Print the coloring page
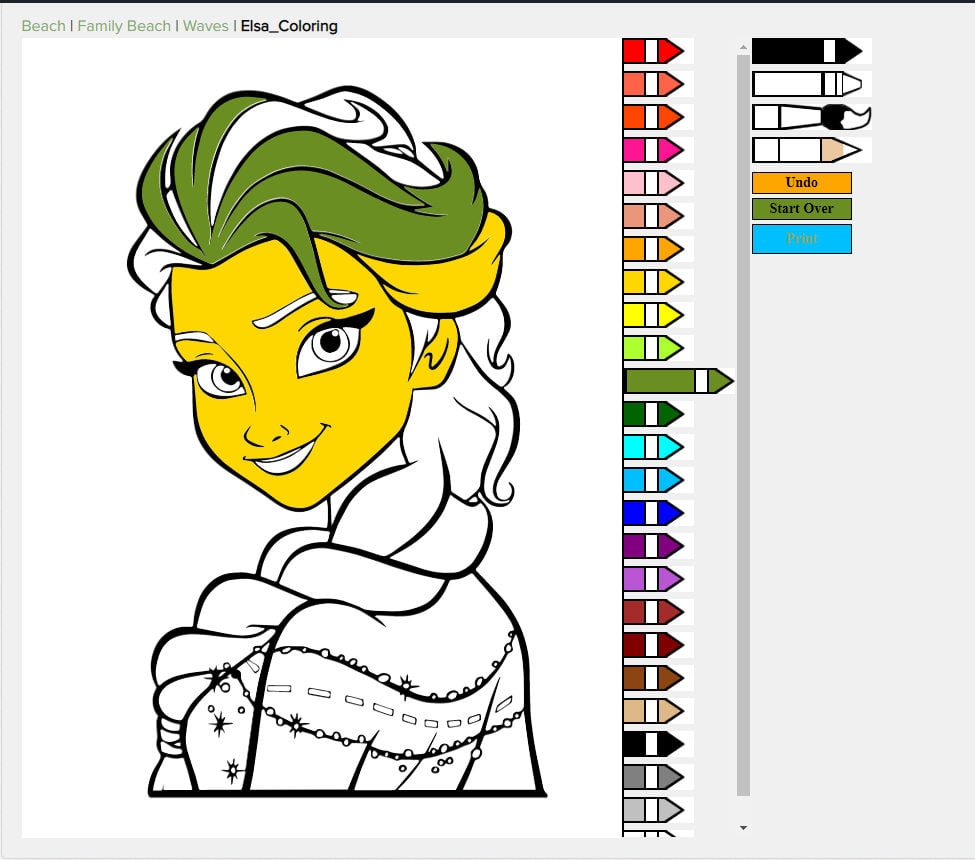The height and width of the screenshot is (860, 975). pyautogui.click(x=802, y=239)
